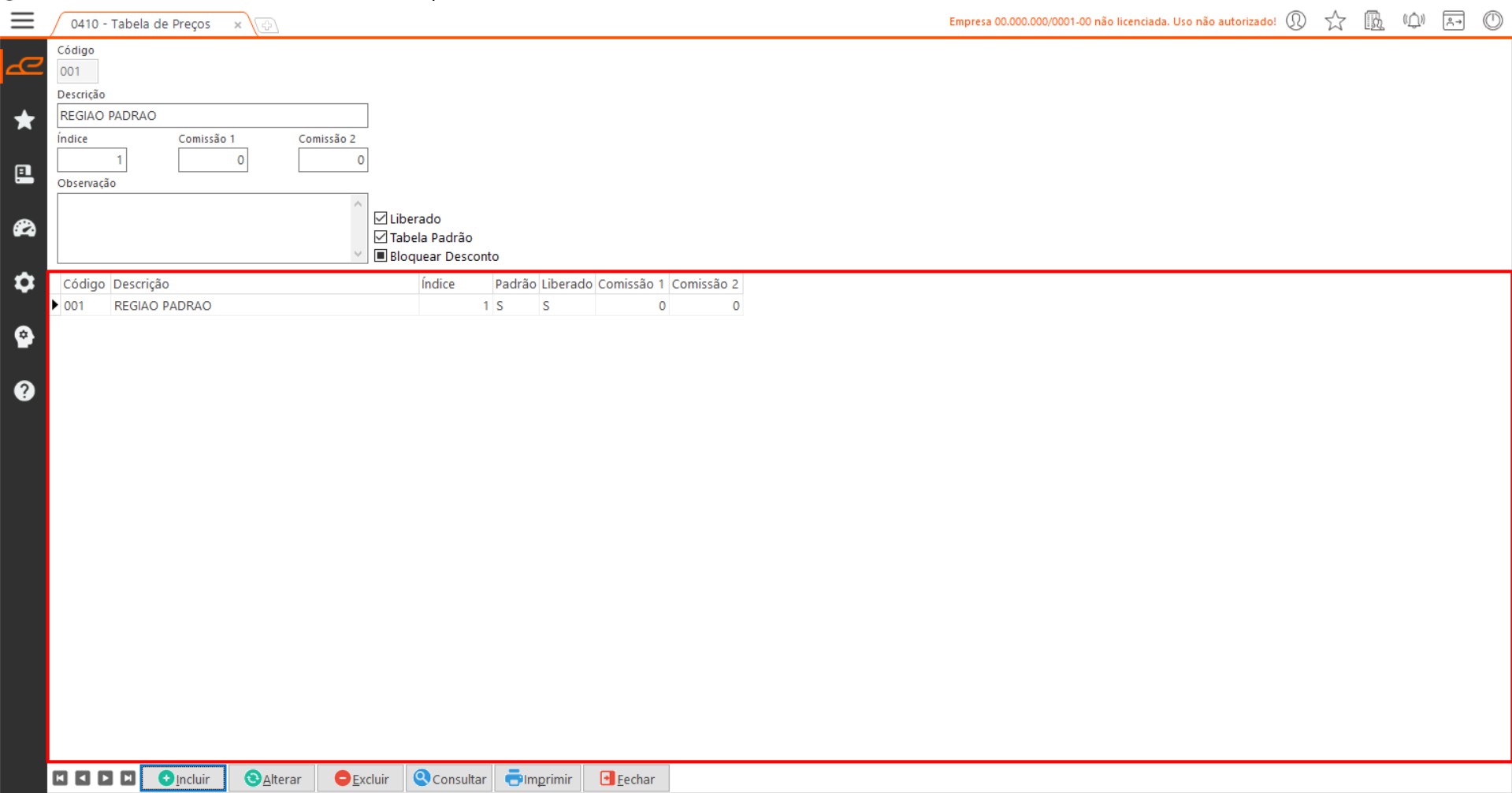This screenshot has height=793, width=1512.
Task: Click the notifications bell icon
Action: [x=1414, y=21]
